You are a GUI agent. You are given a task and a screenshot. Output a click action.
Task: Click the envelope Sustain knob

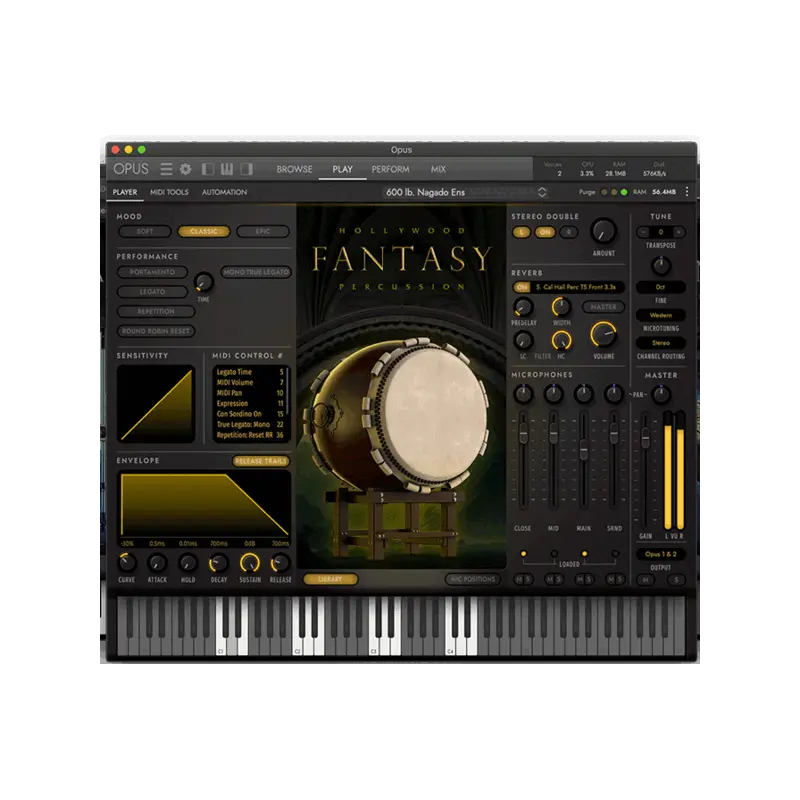coord(250,563)
